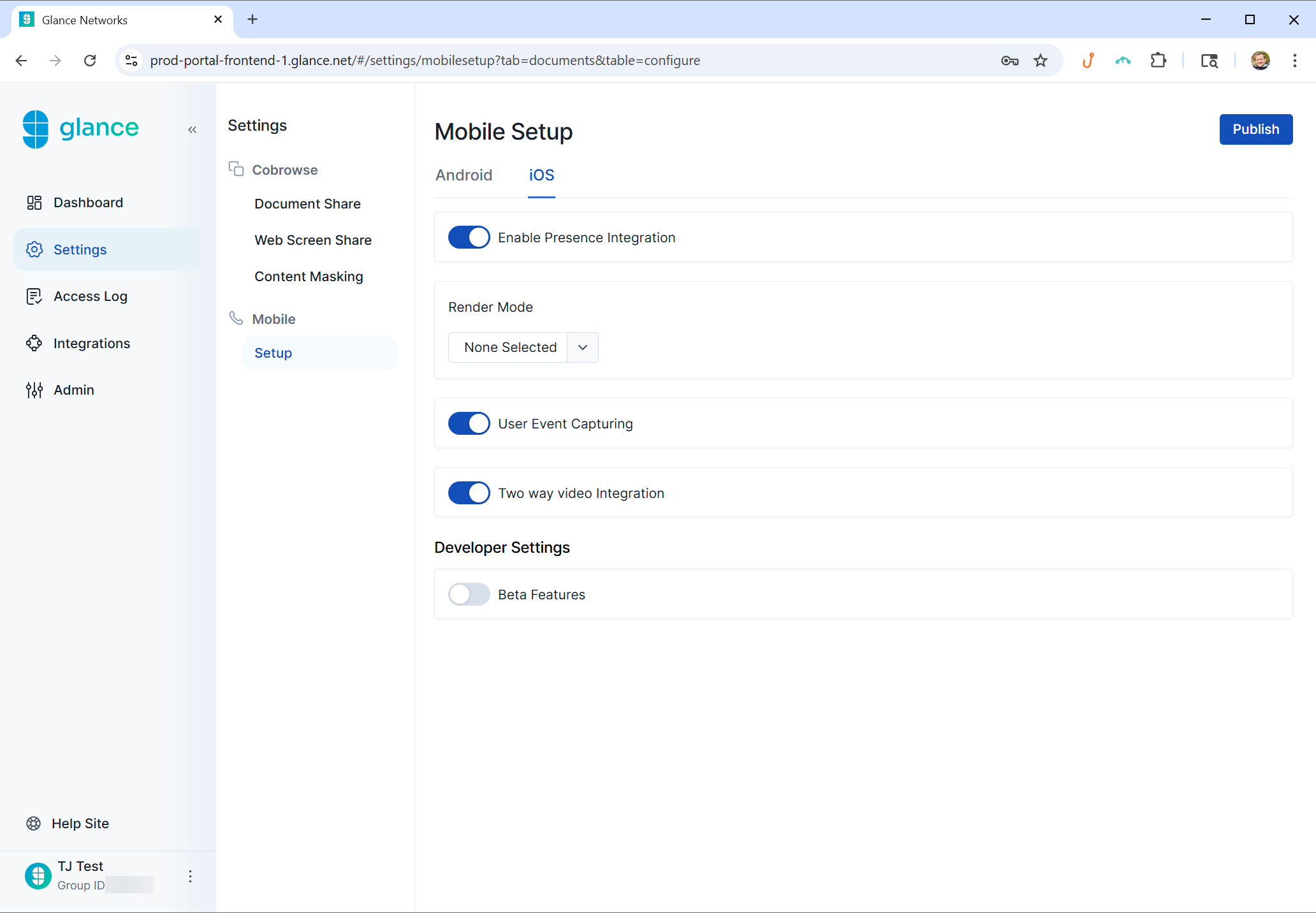The image size is (1316, 913).
Task: Click the Admin sliders icon
Action: coord(34,390)
